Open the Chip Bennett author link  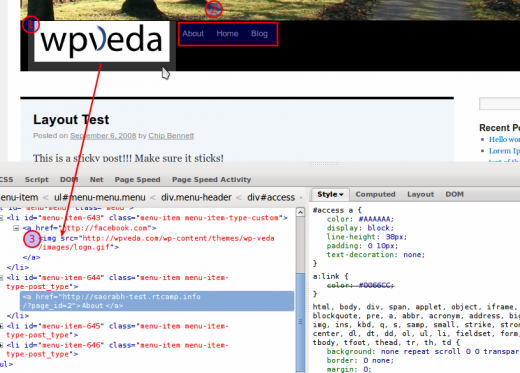[x=171, y=136]
